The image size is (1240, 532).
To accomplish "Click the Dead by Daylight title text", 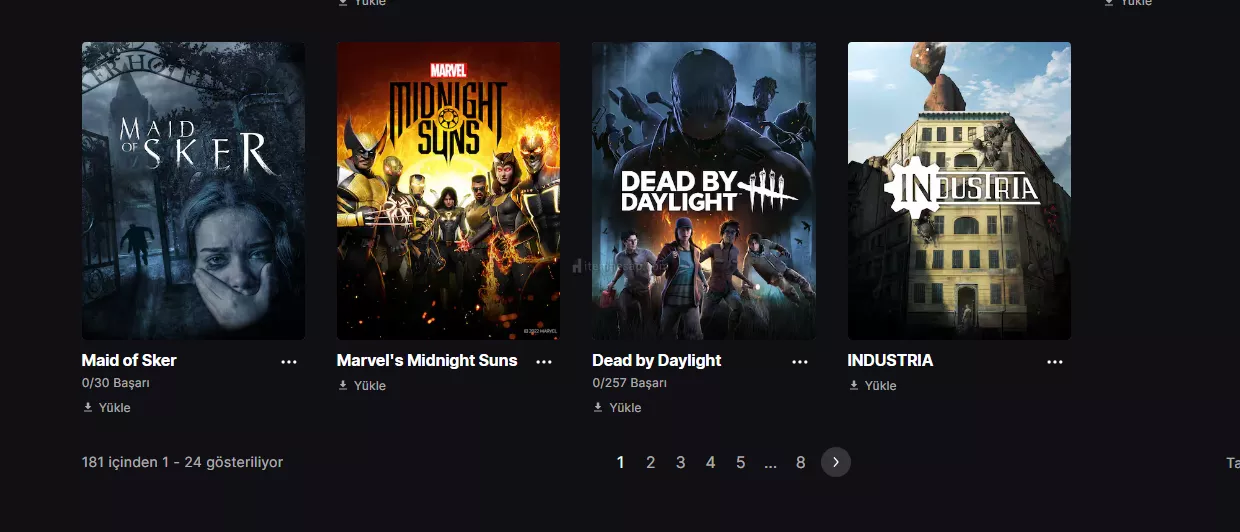I will pyautogui.click(x=656, y=360).
